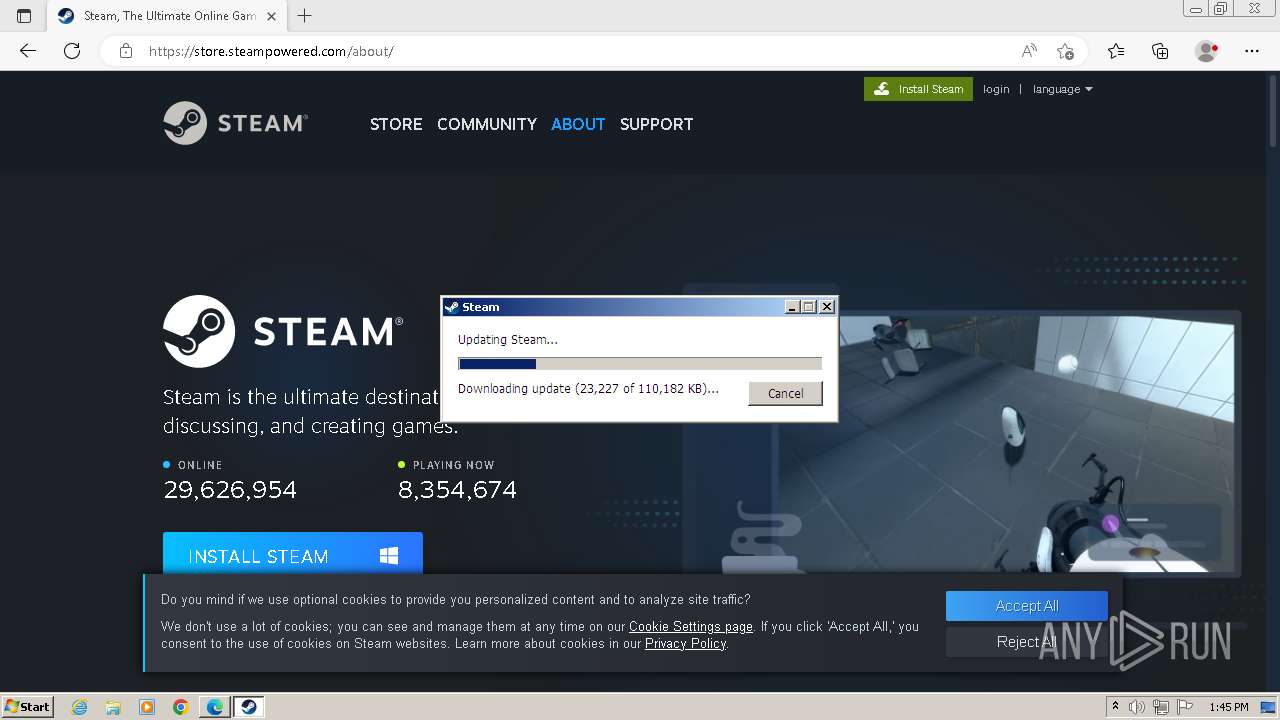Open the tab actions menu icon
The height and width of the screenshot is (720, 1280).
[24, 16]
